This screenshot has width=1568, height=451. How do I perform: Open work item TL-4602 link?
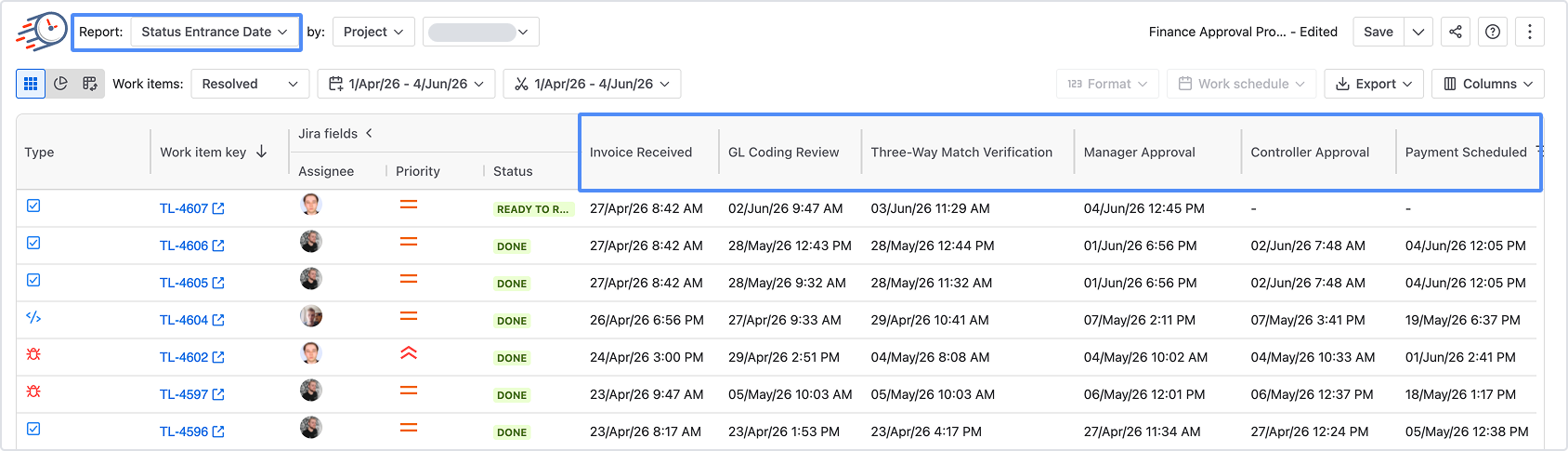coord(184,357)
